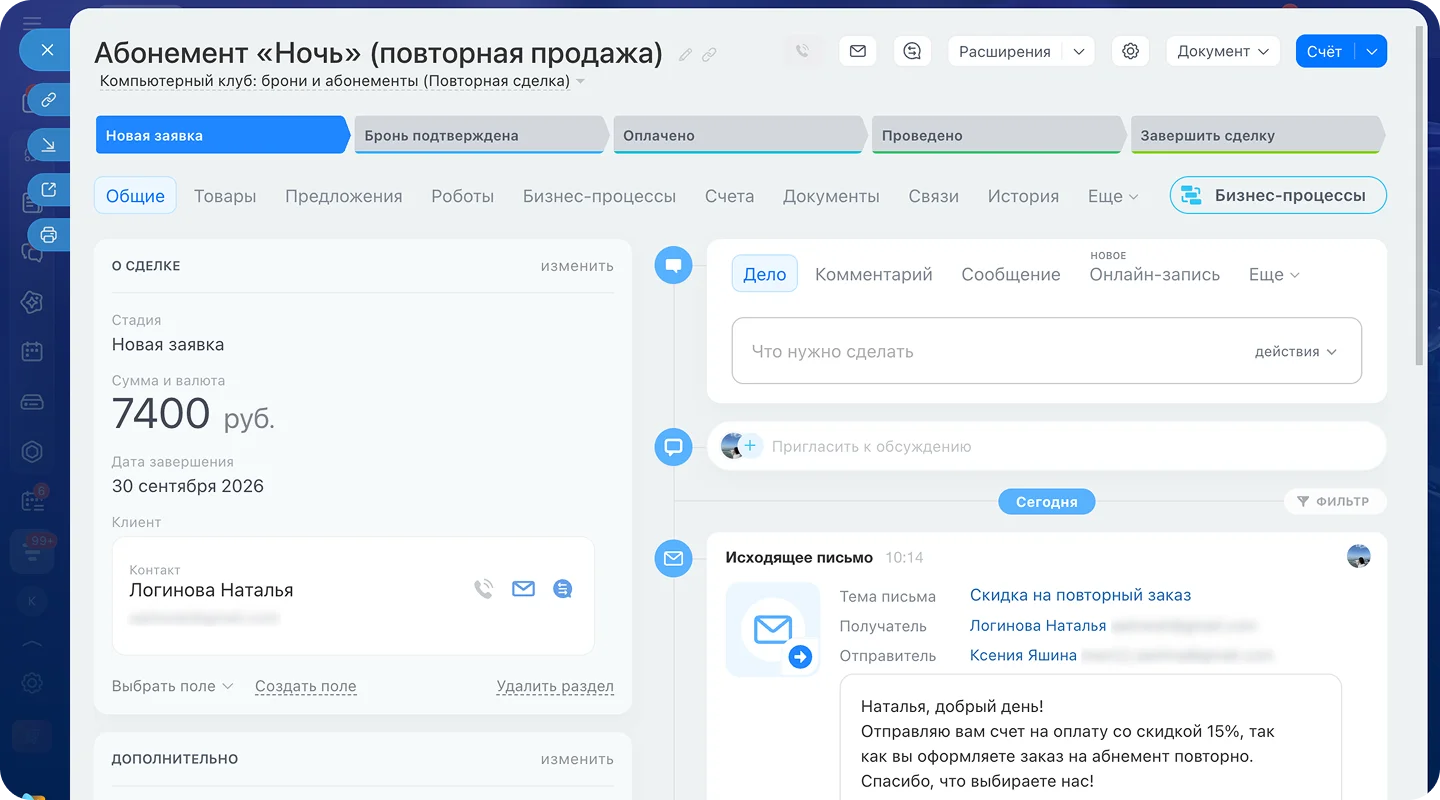This screenshot has width=1440, height=800.
Task: Click the Создать поле link
Action: pyautogui.click(x=305, y=686)
